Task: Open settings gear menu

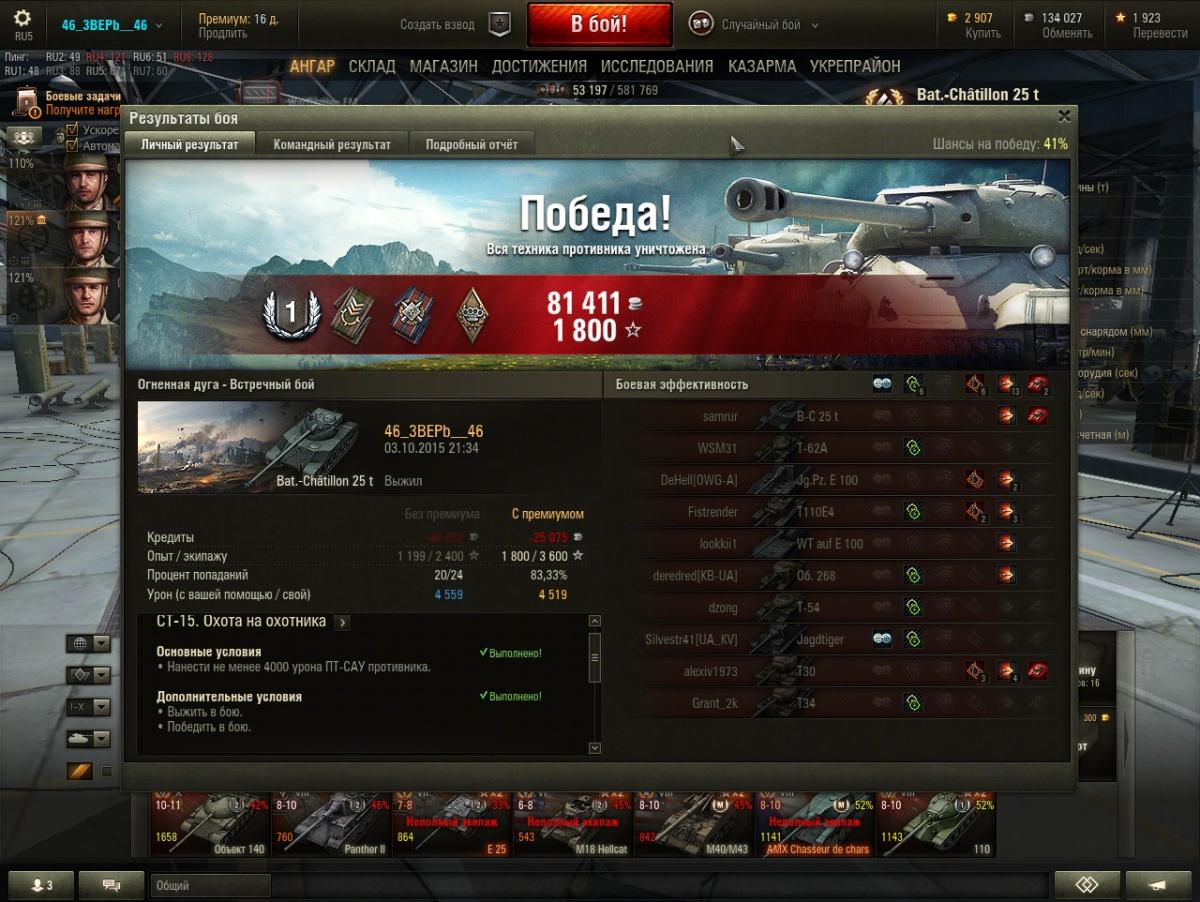Action: (22, 18)
